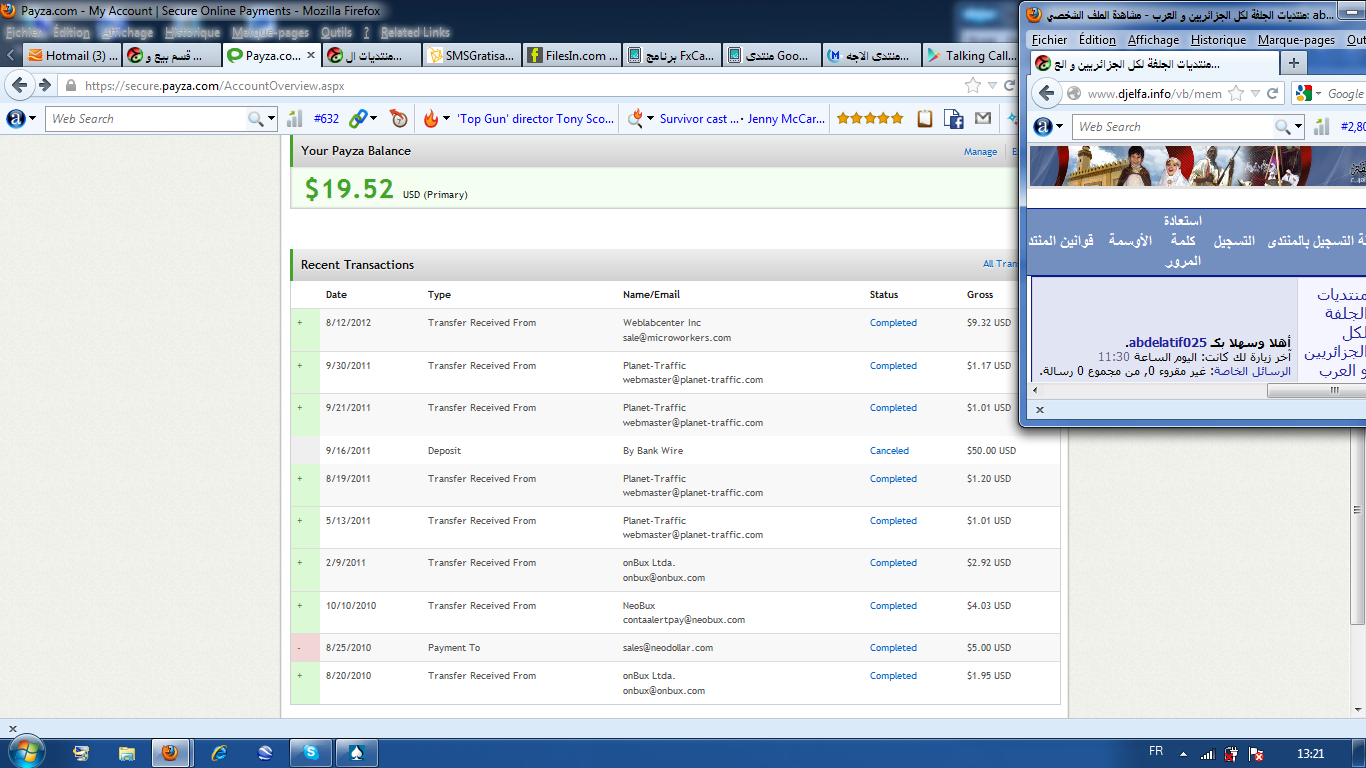Open dropdown arrow next to the hot flame icon
Viewport: 1366px width, 768px height.
pos(446,119)
